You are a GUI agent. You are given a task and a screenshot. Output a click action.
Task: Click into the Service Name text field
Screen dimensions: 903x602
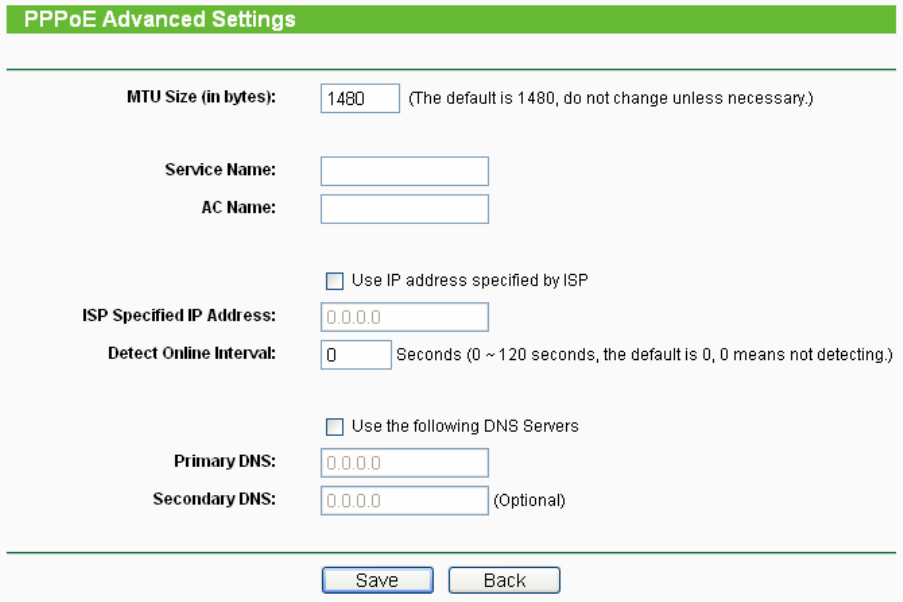[x=404, y=172]
